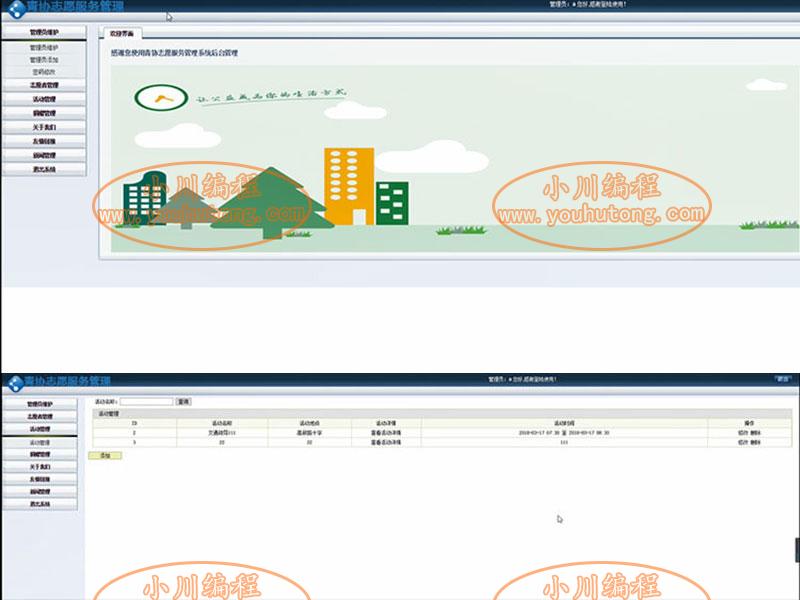Click the 活动时间 column header
This screenshot has height=600, width=800.
(564, 423)
